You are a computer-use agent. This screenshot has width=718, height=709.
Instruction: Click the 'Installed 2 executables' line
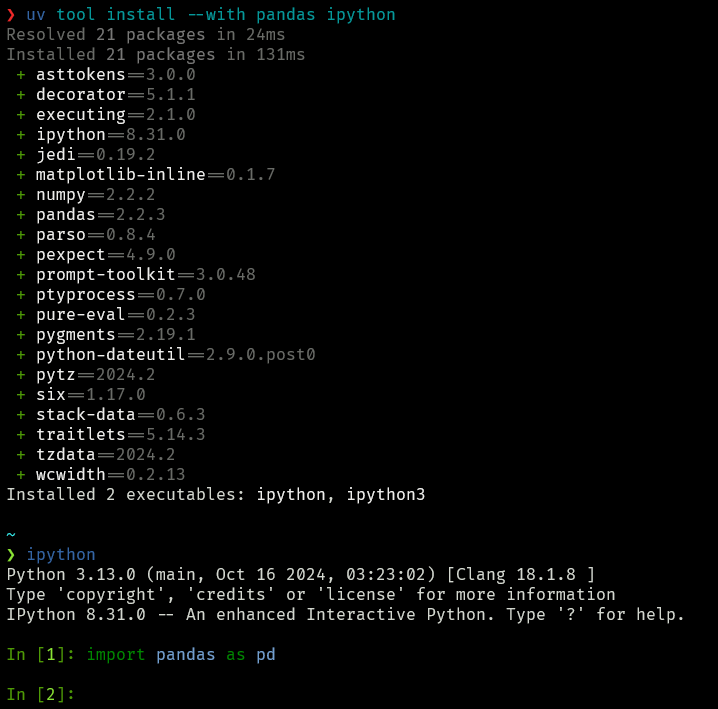click(x=216, y=495)
